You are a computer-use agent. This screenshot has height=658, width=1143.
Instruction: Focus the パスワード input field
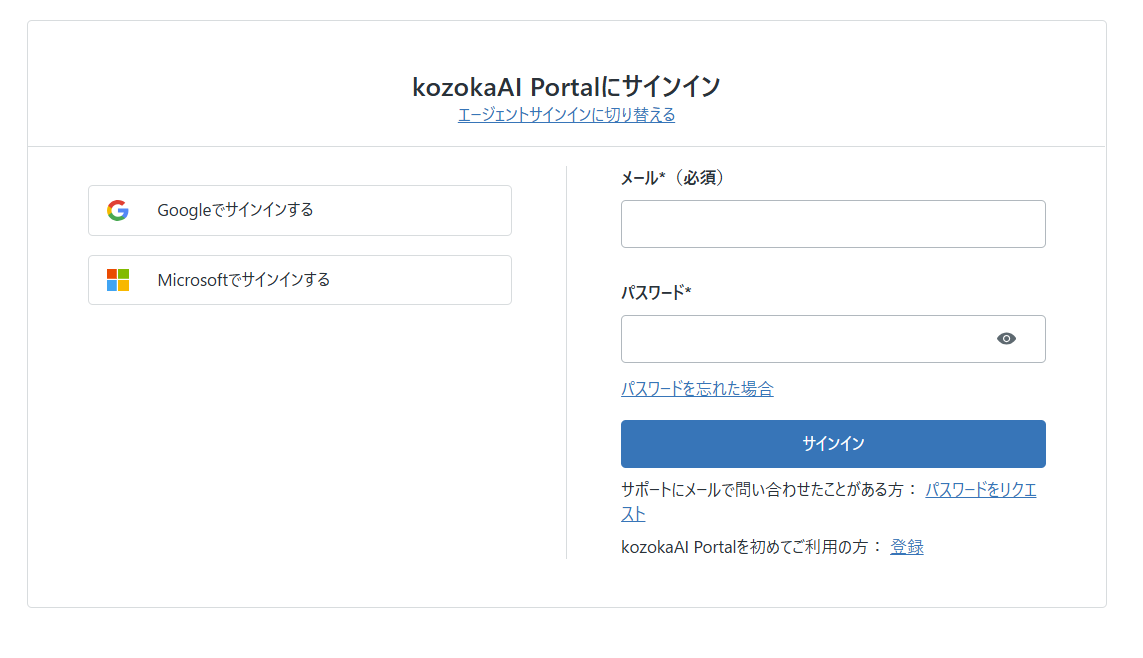pos(833,339)
